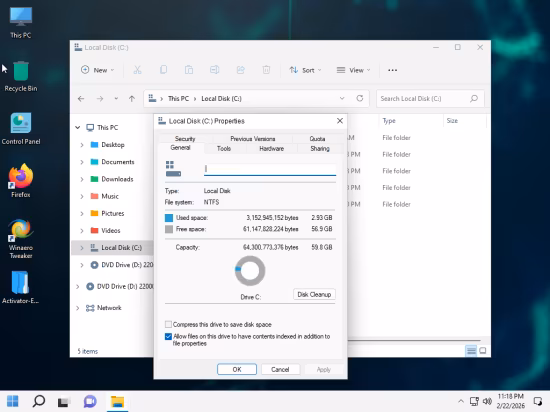Refresh the Local Disk (C:) folder view
550x412 pixels.
[x=360, y=98]
